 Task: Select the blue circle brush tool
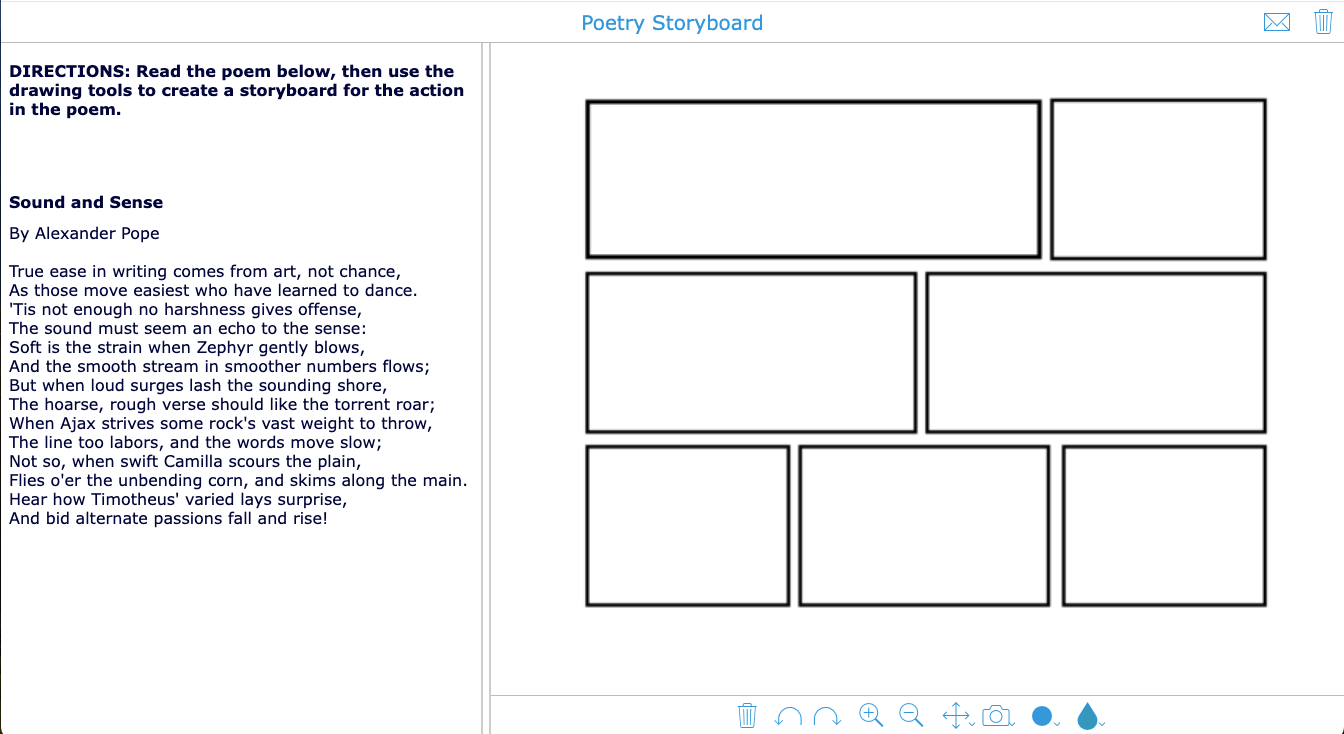coord(1042,716)
